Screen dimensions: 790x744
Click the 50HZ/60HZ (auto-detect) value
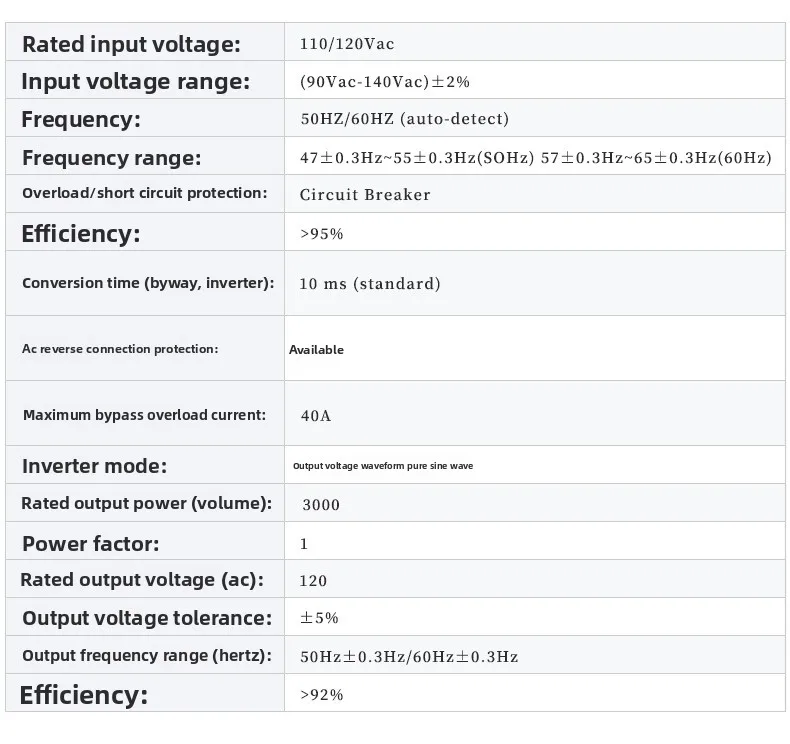click(404, 119)
